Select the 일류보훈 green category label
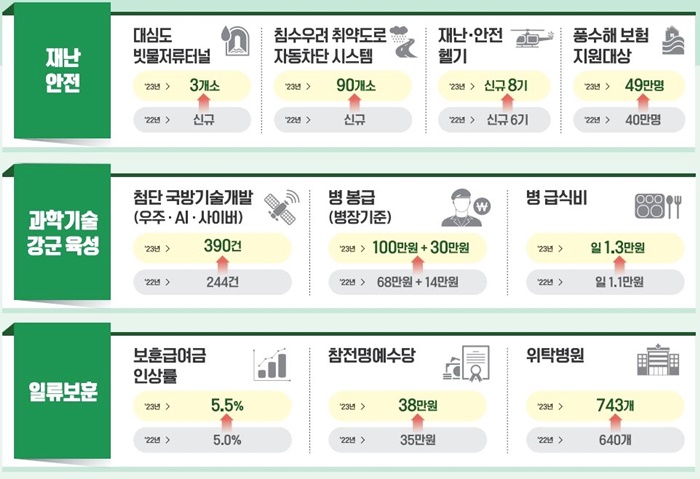The height and width of the screenshot is (479, 700). pyautogui.click(x=62, y=391)
